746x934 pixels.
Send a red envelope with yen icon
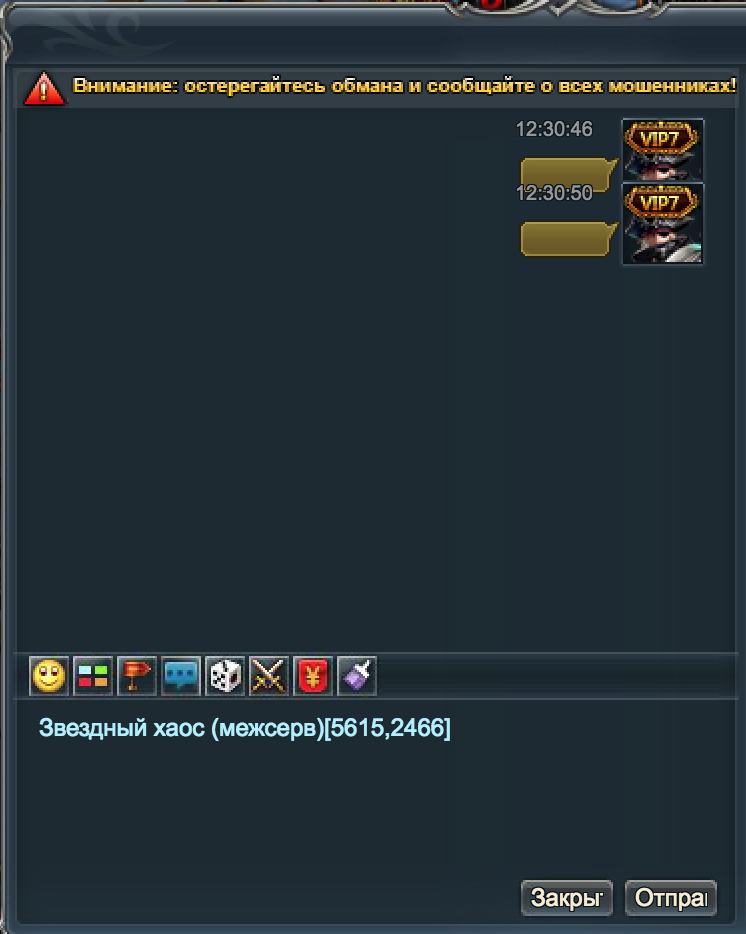click(x=313, y=676)
